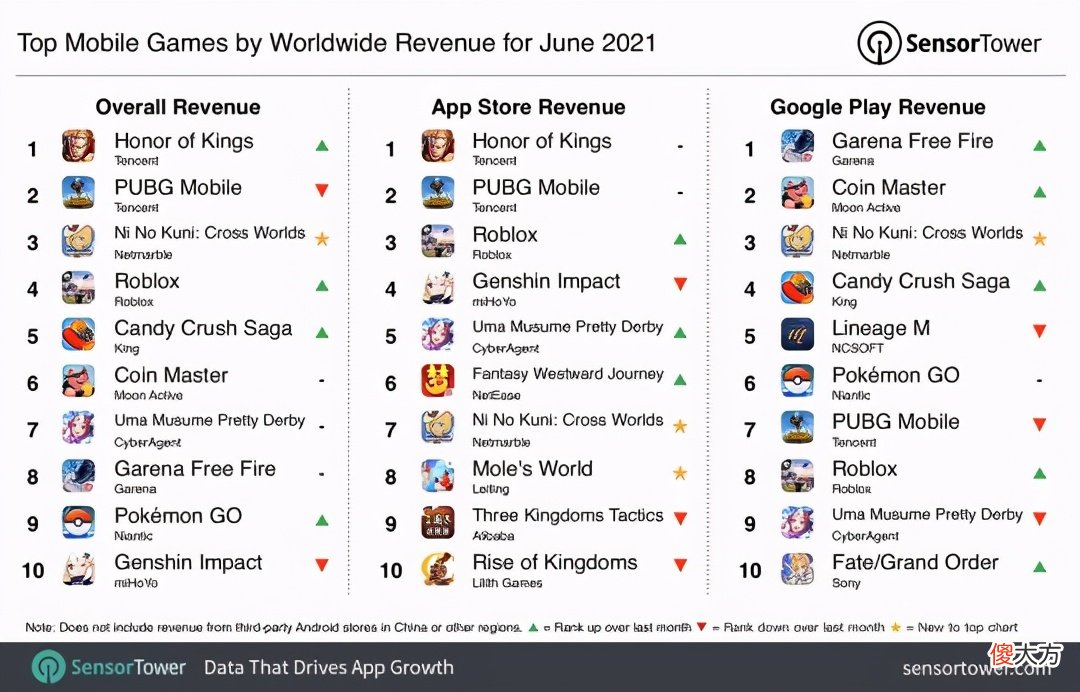This screenshot has width=1080, height=692.
Task: Click the sensortower.com link in the footer
Action: click(977, 668)
